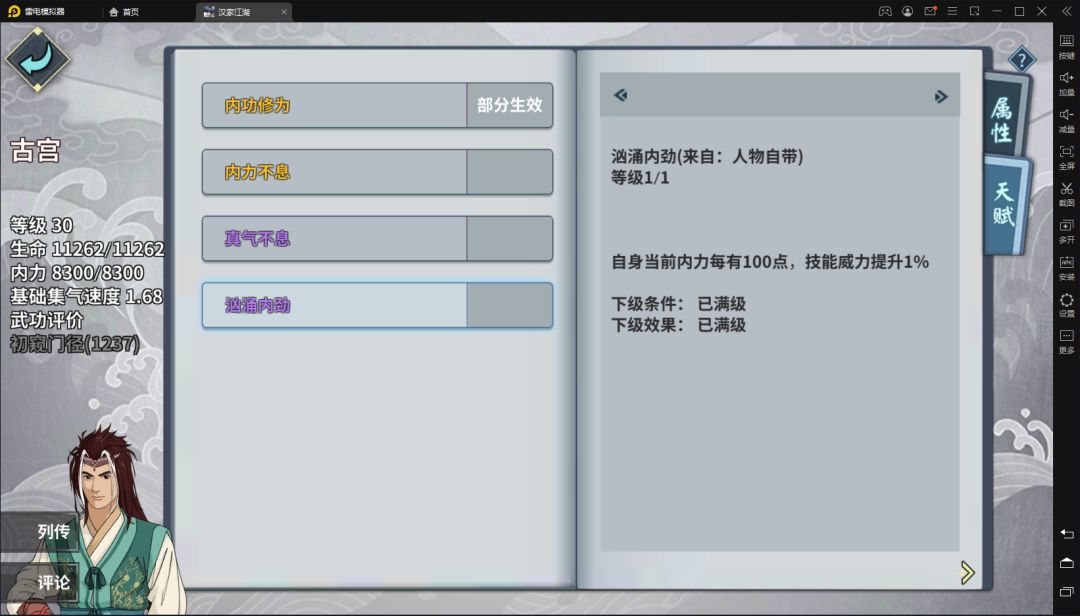
Task: Click the install APK icon
Action: click(x=1066, y=267)
